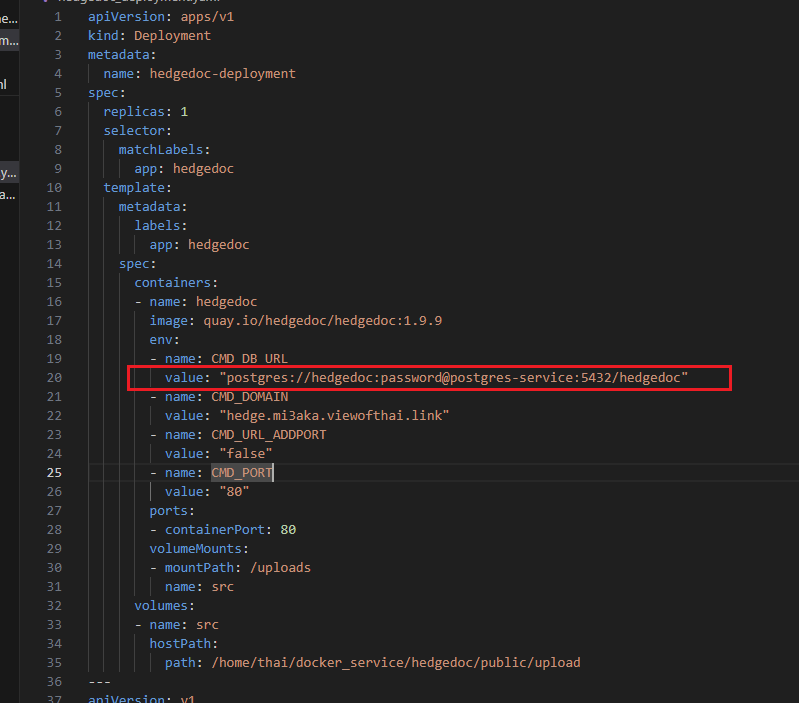Click 'hedgedoc-deployment' name value
This screenshot has height=703, width=799.
(x=223, y=74)
